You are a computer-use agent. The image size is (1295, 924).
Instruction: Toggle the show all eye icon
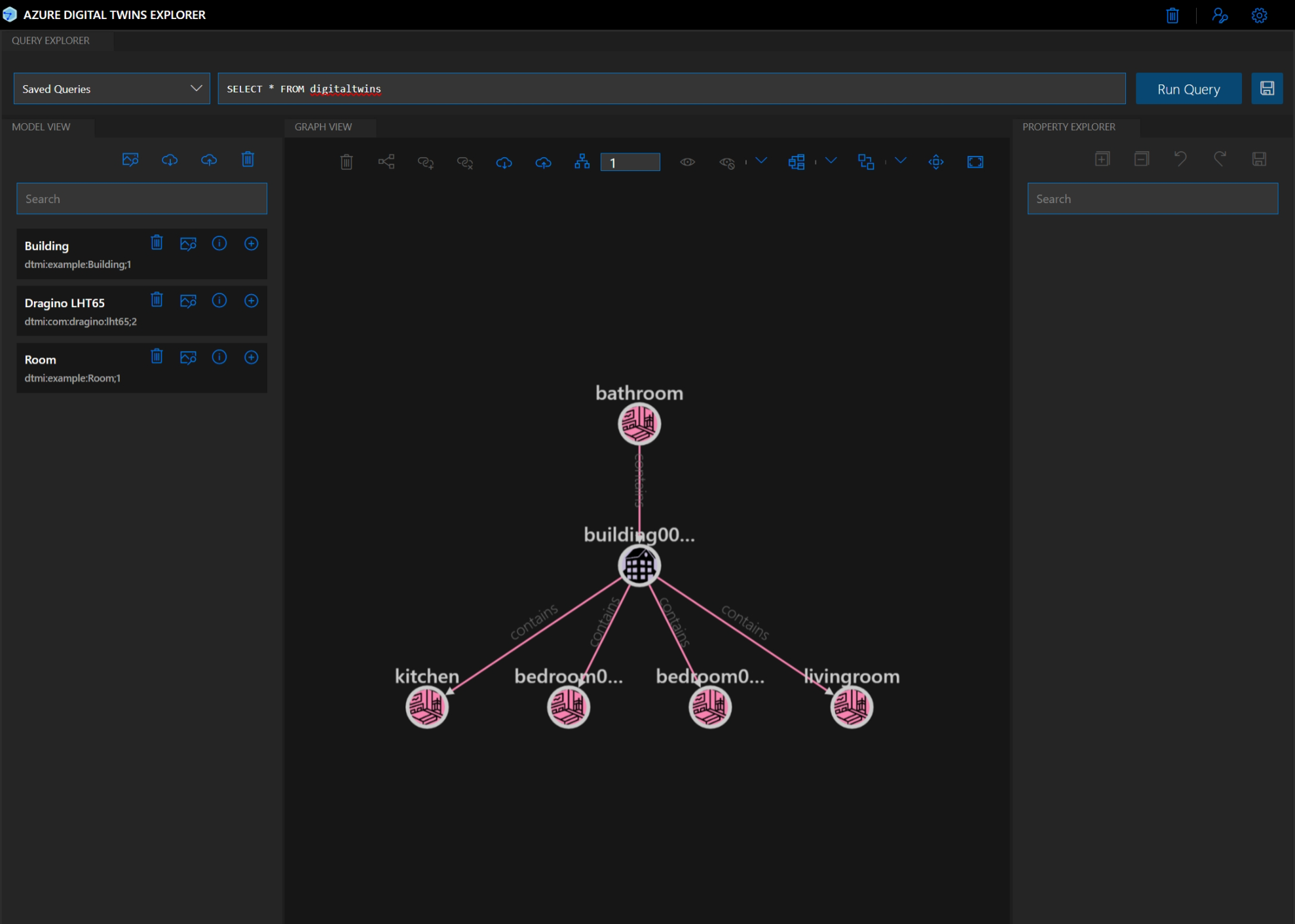(687, 162)
